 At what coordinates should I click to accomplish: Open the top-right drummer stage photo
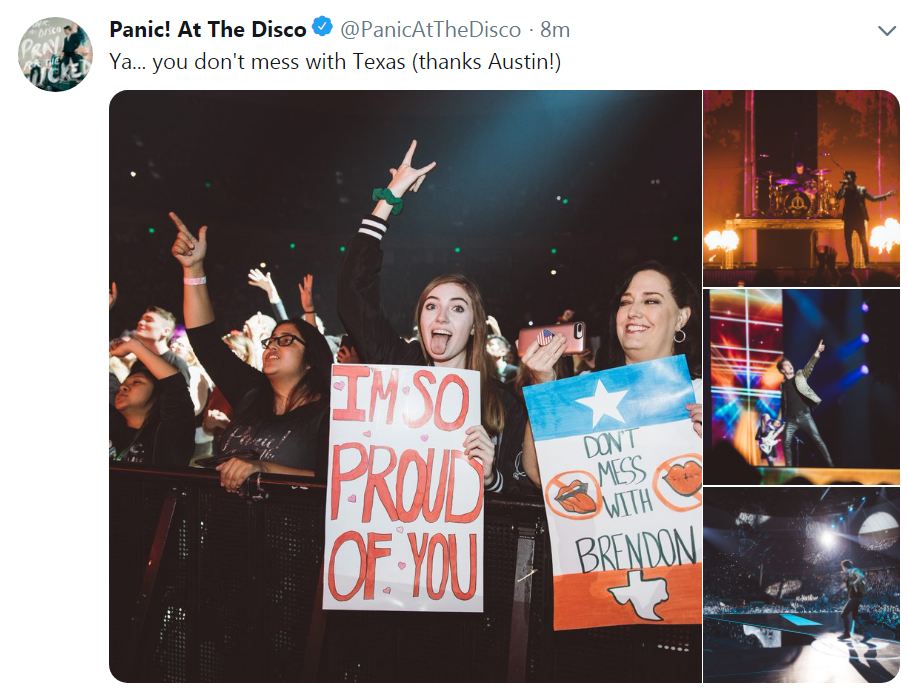point(801,188)
